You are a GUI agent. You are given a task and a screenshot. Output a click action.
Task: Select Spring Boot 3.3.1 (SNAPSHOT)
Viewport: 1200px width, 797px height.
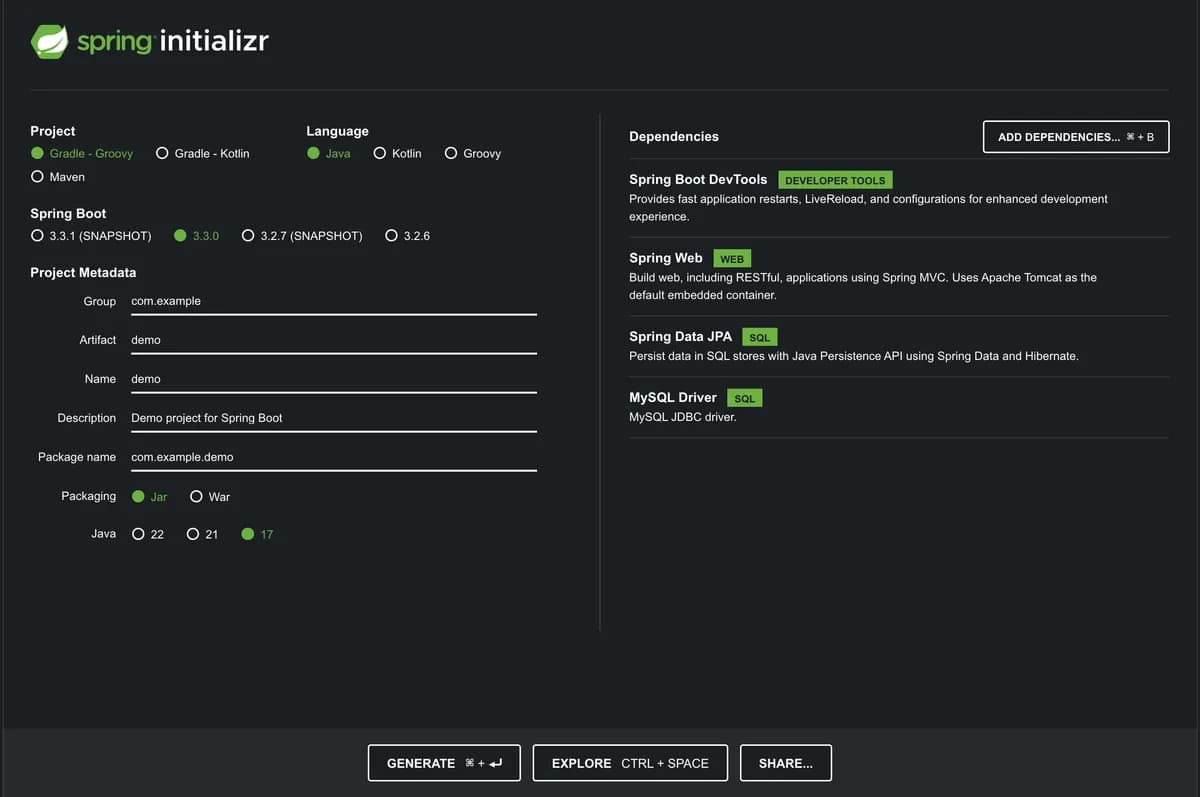click(x=91, y=235)
